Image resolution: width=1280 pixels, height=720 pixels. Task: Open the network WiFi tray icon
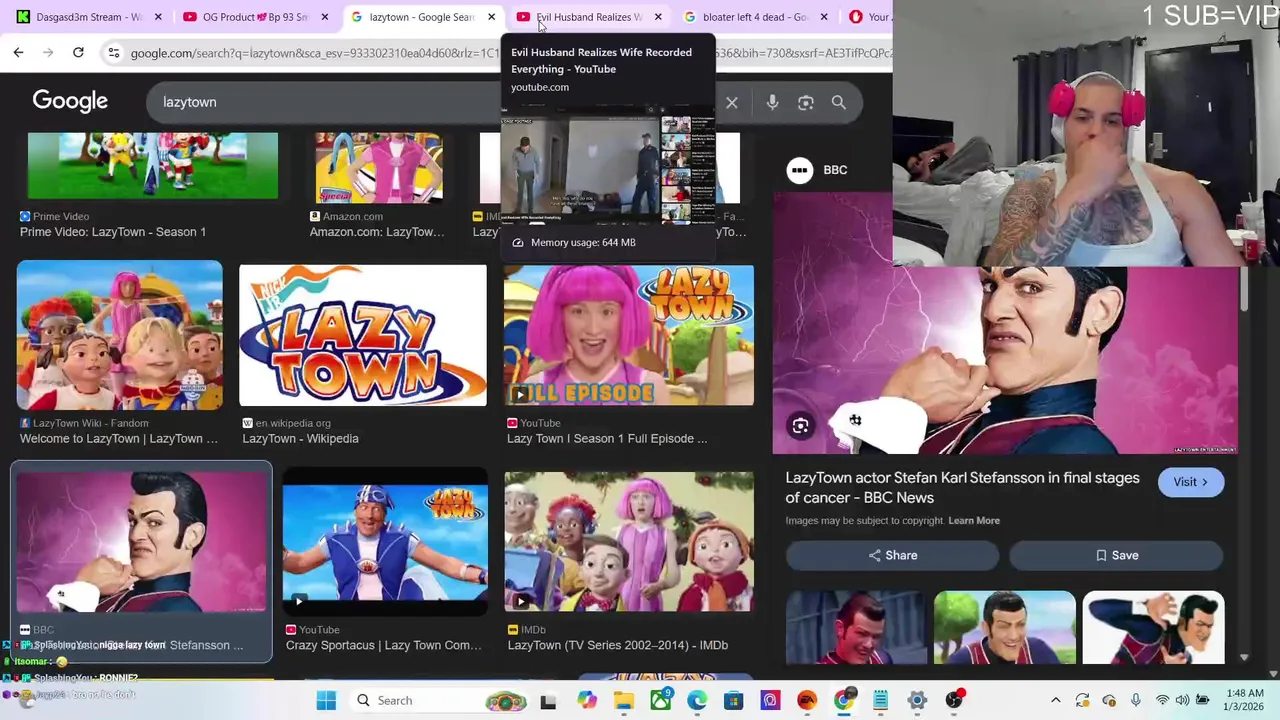(1162, 700)
